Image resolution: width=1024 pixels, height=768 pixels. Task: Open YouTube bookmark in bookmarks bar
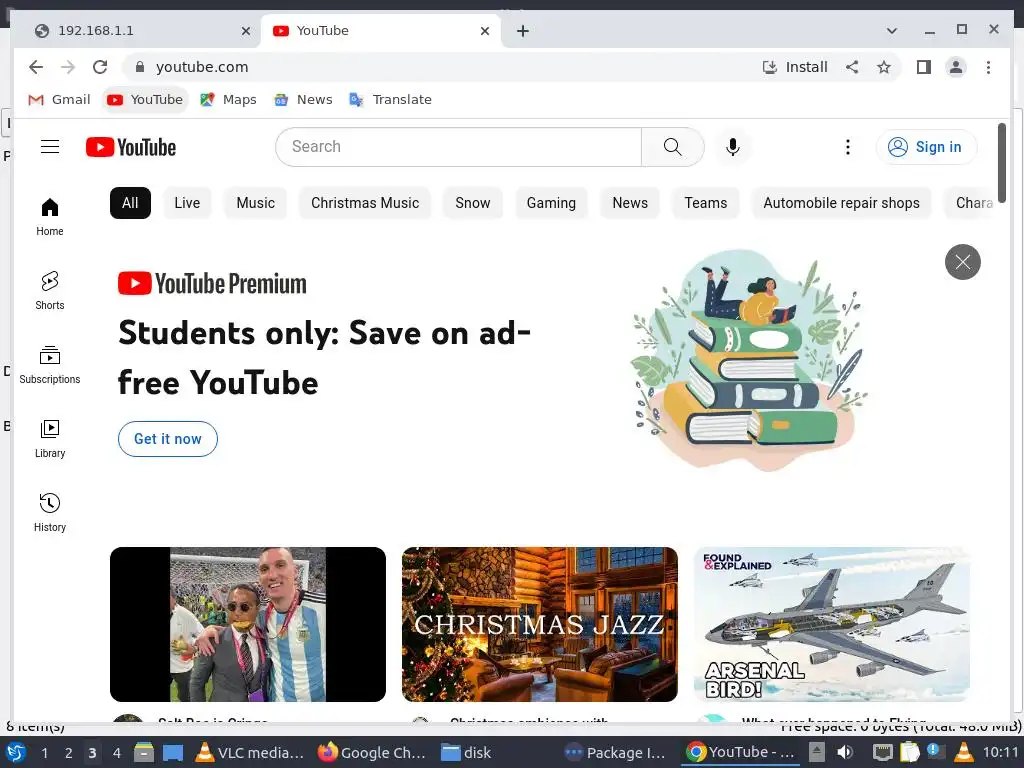click(145, 100)
